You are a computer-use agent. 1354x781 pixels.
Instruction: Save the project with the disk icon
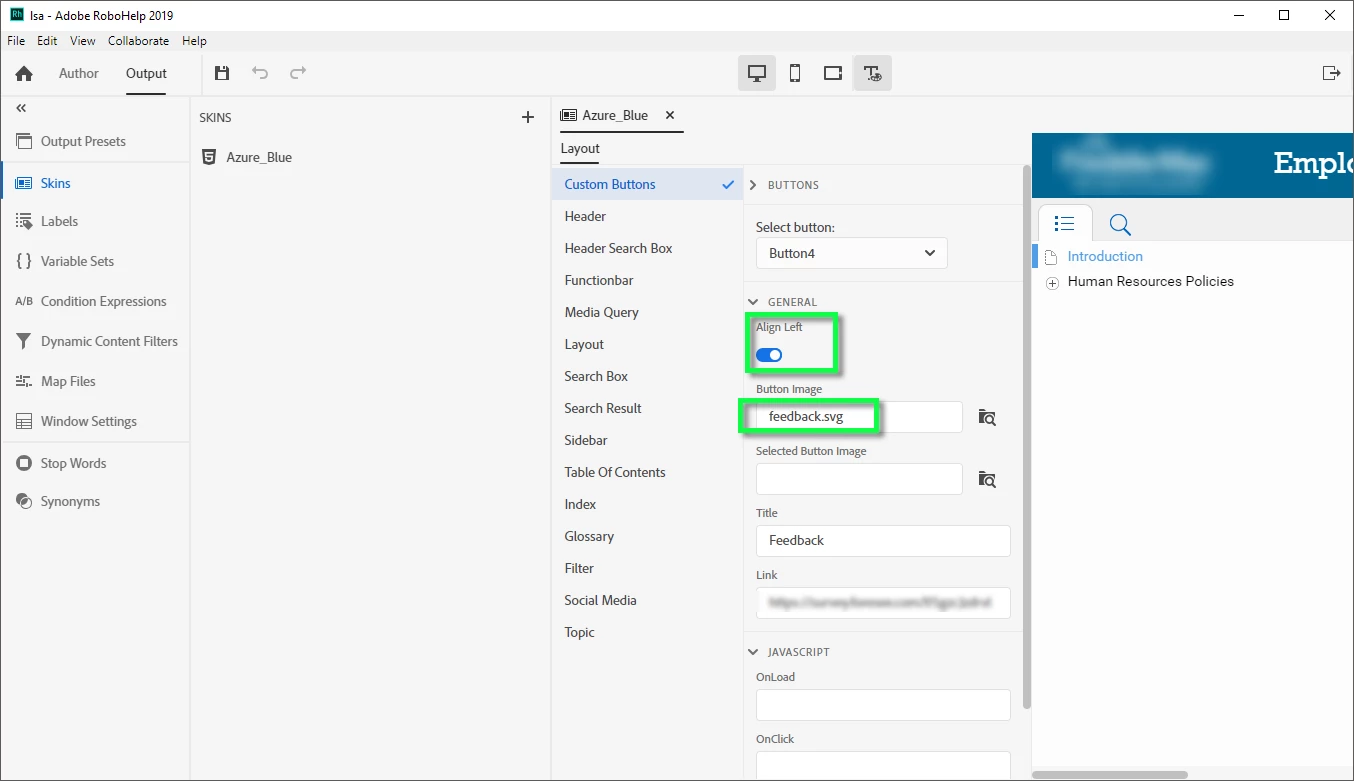coord(222,73)
